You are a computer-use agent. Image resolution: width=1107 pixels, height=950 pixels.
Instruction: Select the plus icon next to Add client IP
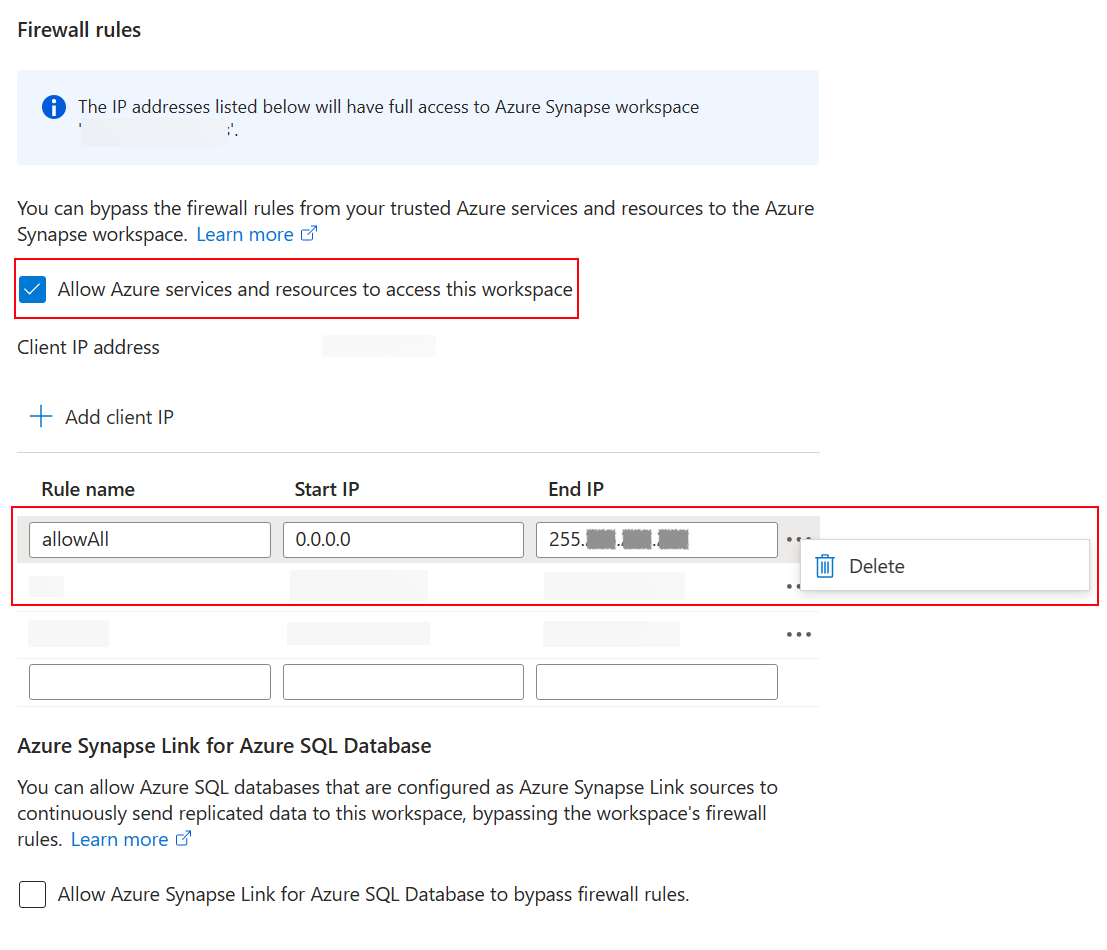pos(40,417)
